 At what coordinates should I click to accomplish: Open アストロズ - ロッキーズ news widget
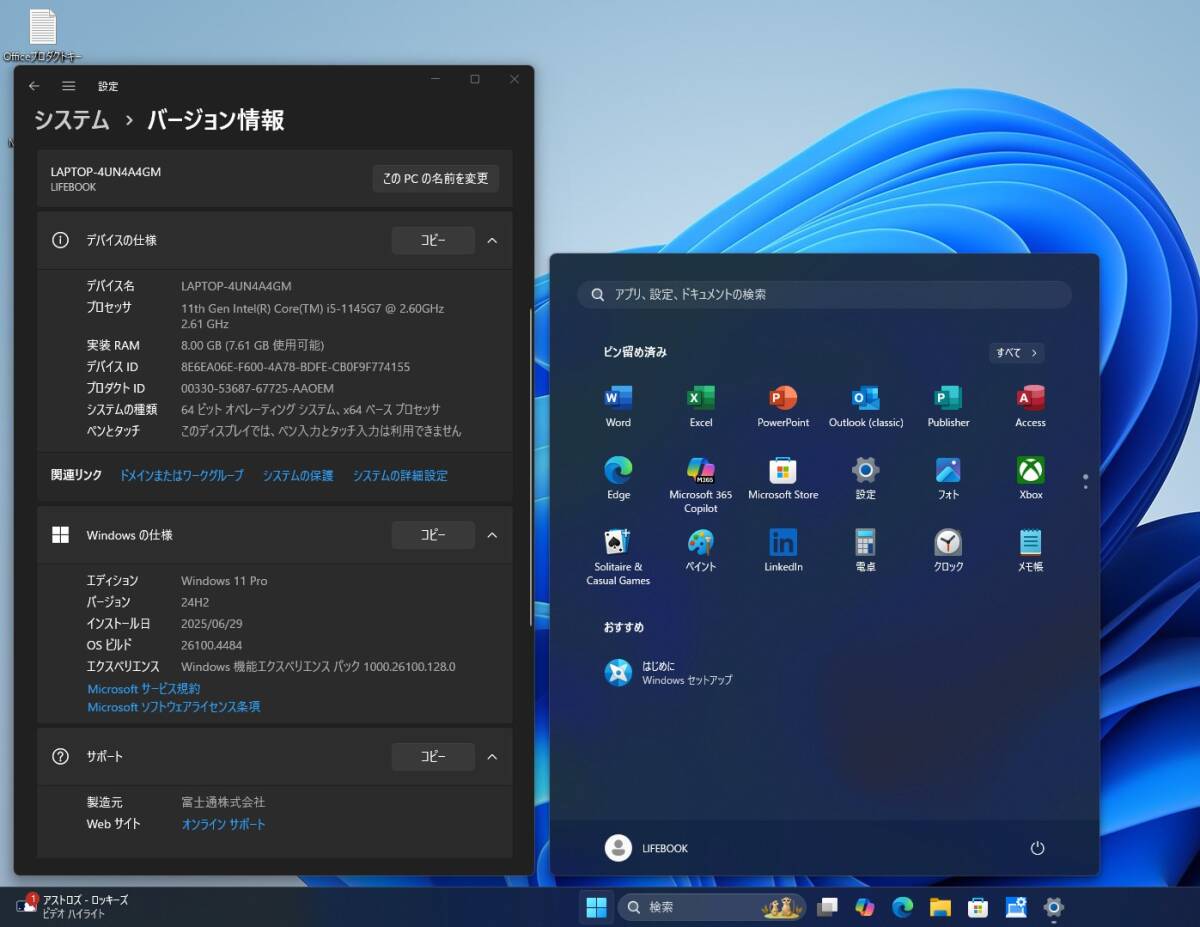[x=72, y=906]
